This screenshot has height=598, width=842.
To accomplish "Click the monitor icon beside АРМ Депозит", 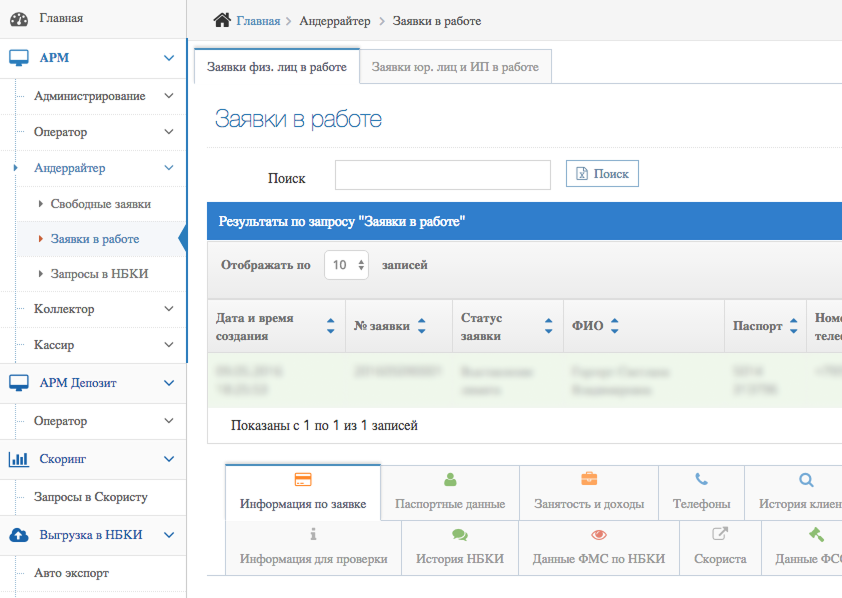I will [x=19, y=382].
